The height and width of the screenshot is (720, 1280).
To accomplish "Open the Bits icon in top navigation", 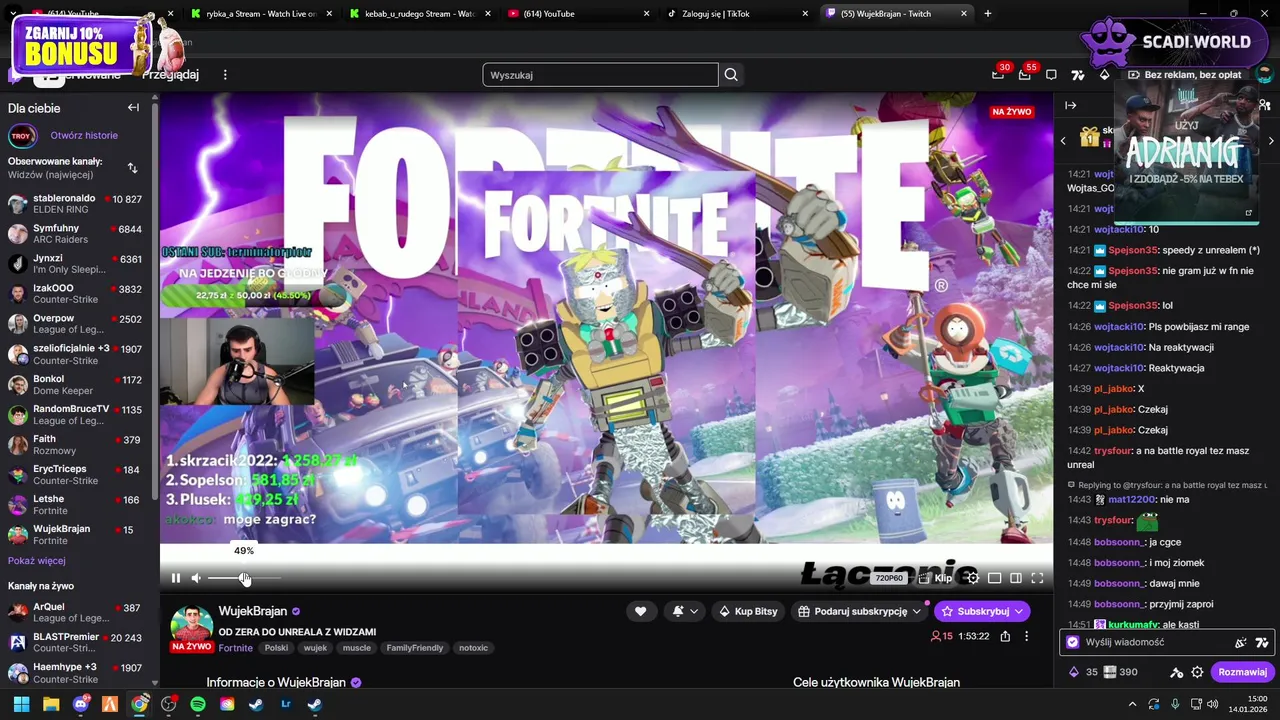I will tap(1104, 75).
